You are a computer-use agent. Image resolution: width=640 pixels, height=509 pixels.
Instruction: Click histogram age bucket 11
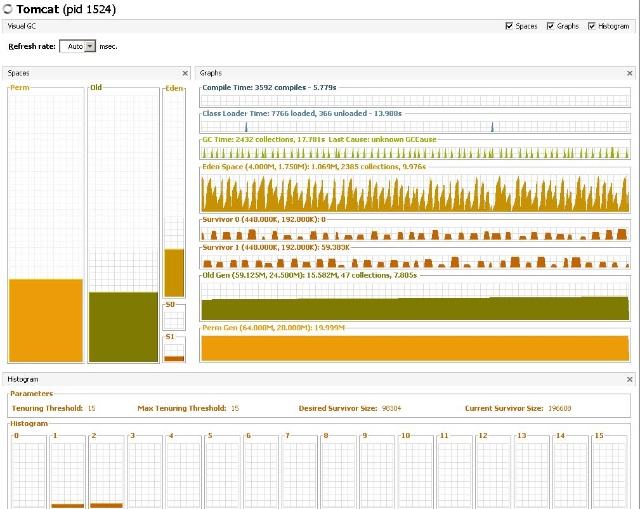tap(455, 473)
